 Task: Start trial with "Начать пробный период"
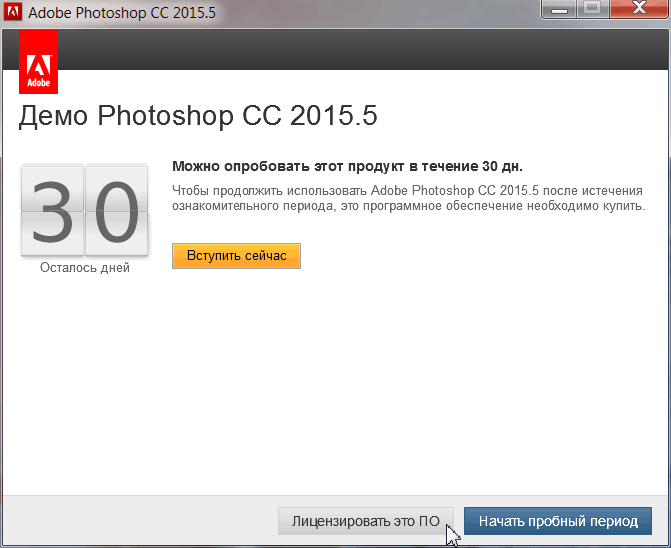[558, 521]
